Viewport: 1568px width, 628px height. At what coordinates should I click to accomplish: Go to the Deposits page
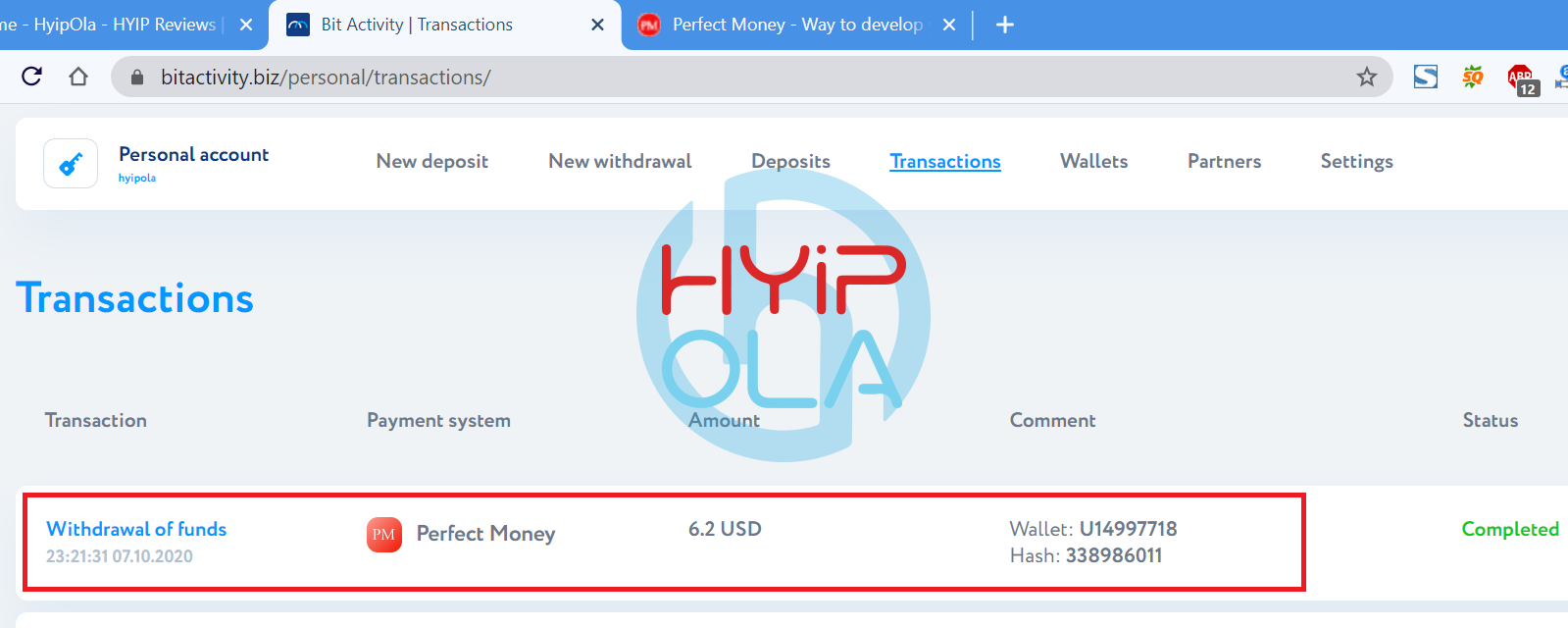click(x=790, y=161)
